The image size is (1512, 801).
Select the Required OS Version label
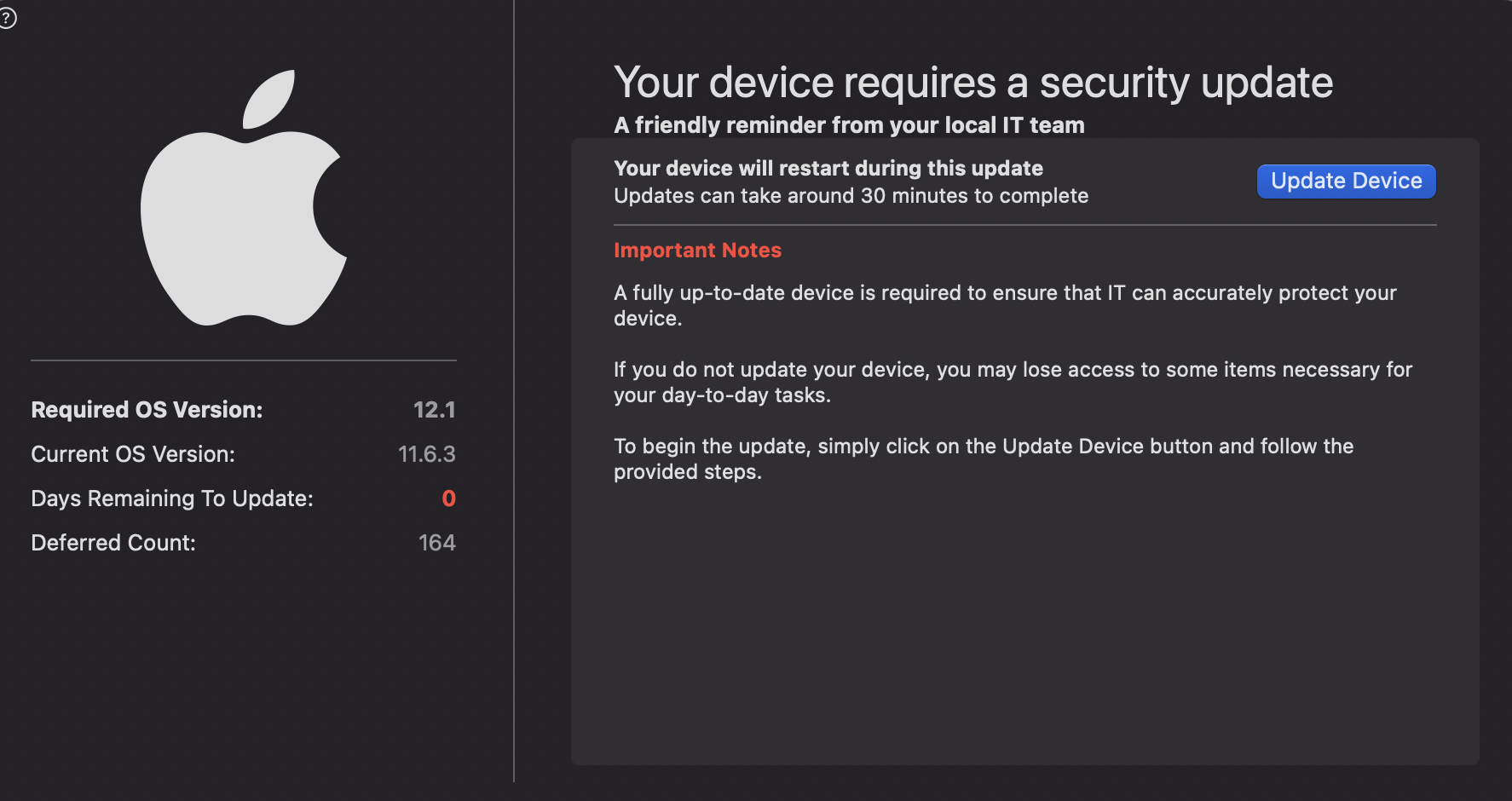click(x=147, y=409)
